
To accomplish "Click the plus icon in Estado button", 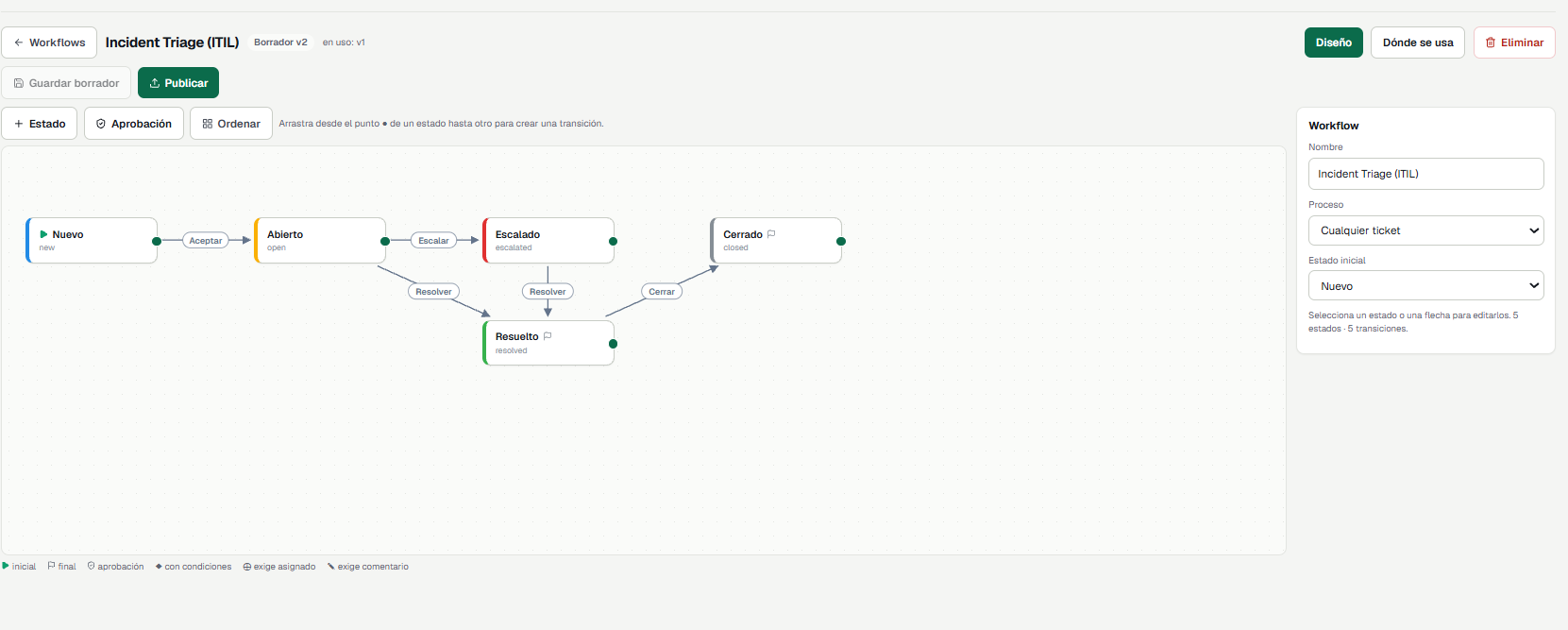I will coord(19,124).
